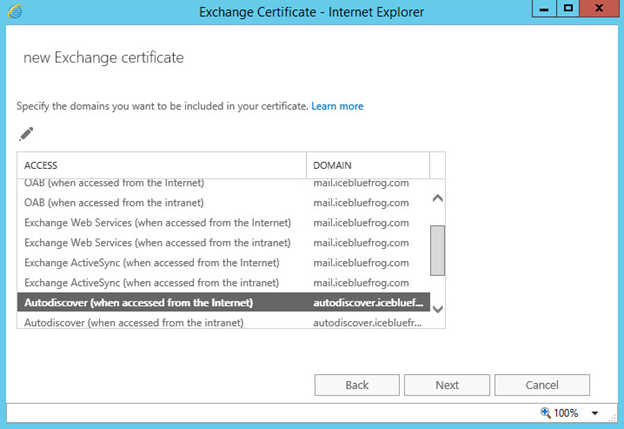Maximize the Exchange Certificate window
The image size is (624, 429).
568,8
